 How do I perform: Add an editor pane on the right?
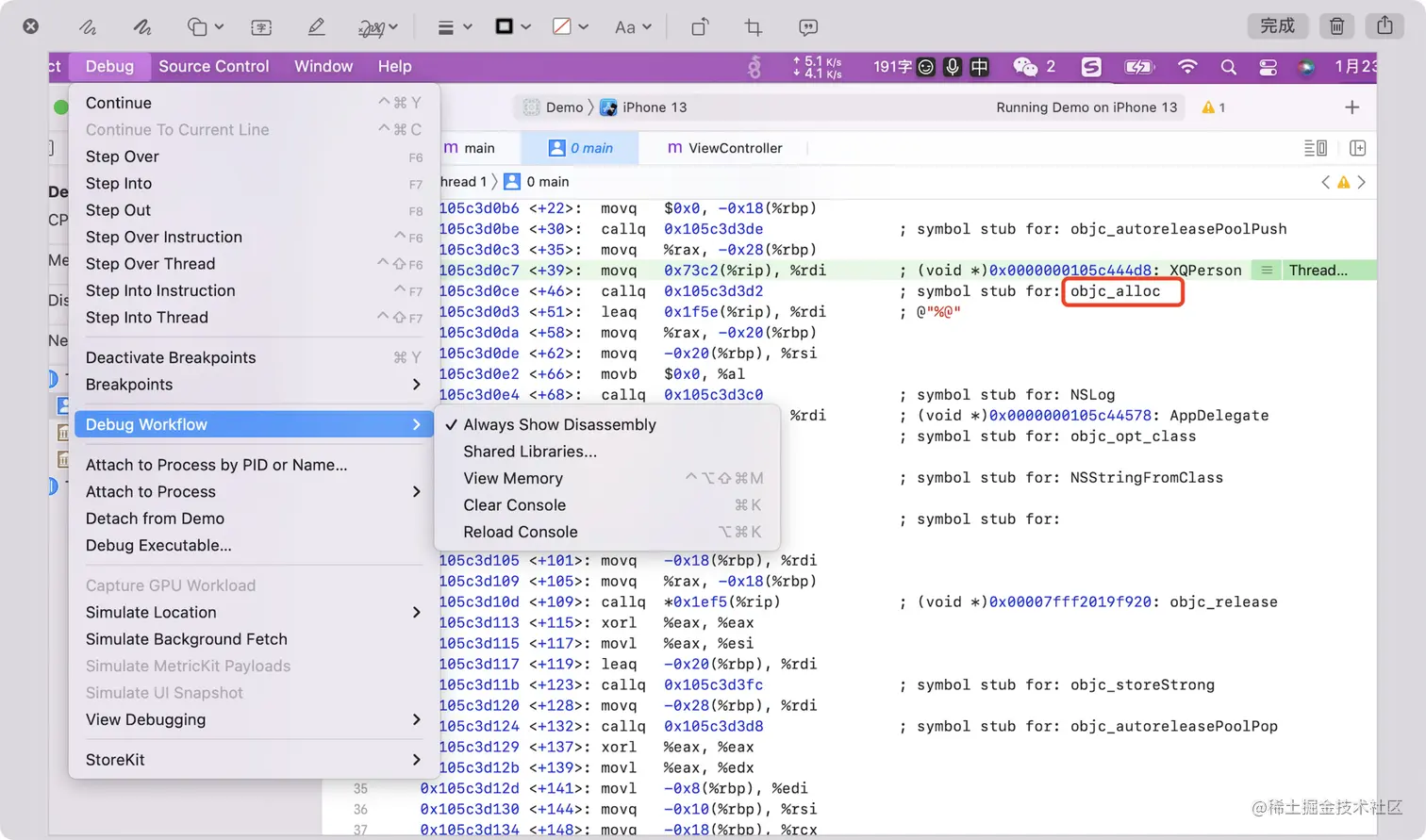[1358, 148]
